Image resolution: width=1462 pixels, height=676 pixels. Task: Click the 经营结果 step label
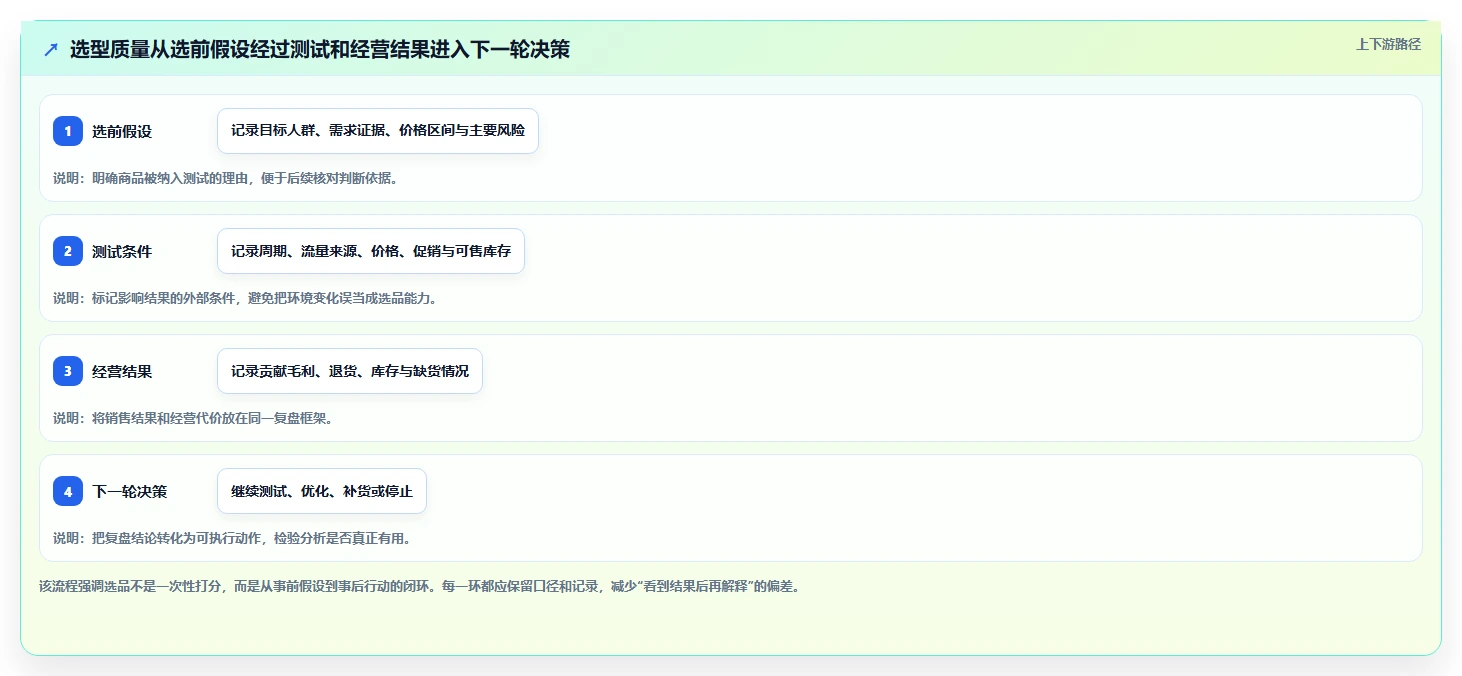(x=122, y=371)
